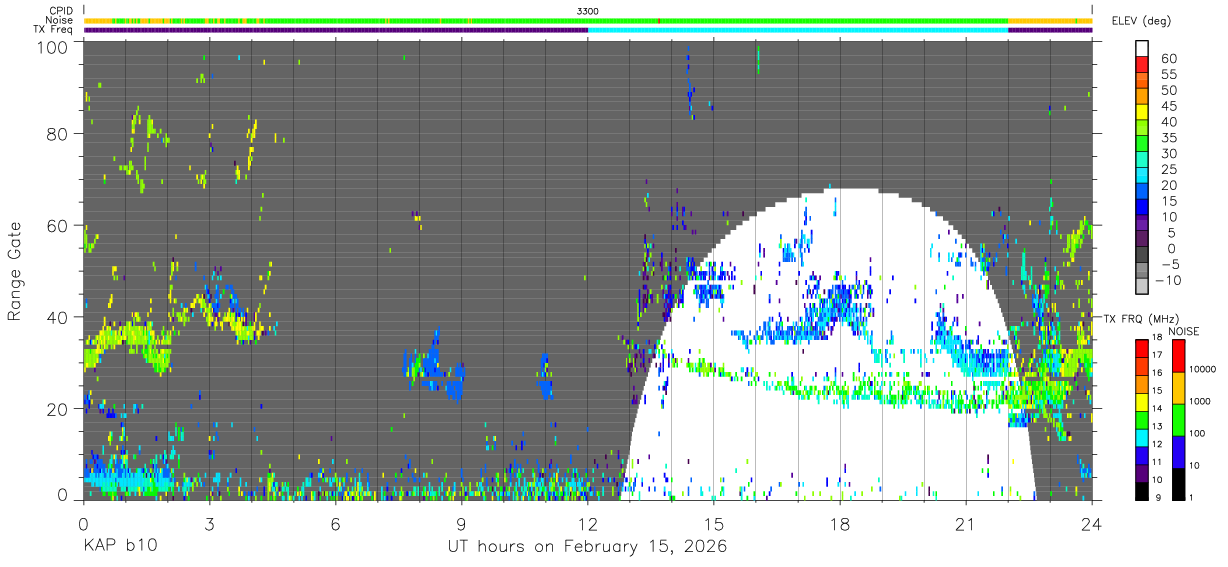Select the CPID value 3300
This screenshot has height=567, width=1228.
(588, 11)
